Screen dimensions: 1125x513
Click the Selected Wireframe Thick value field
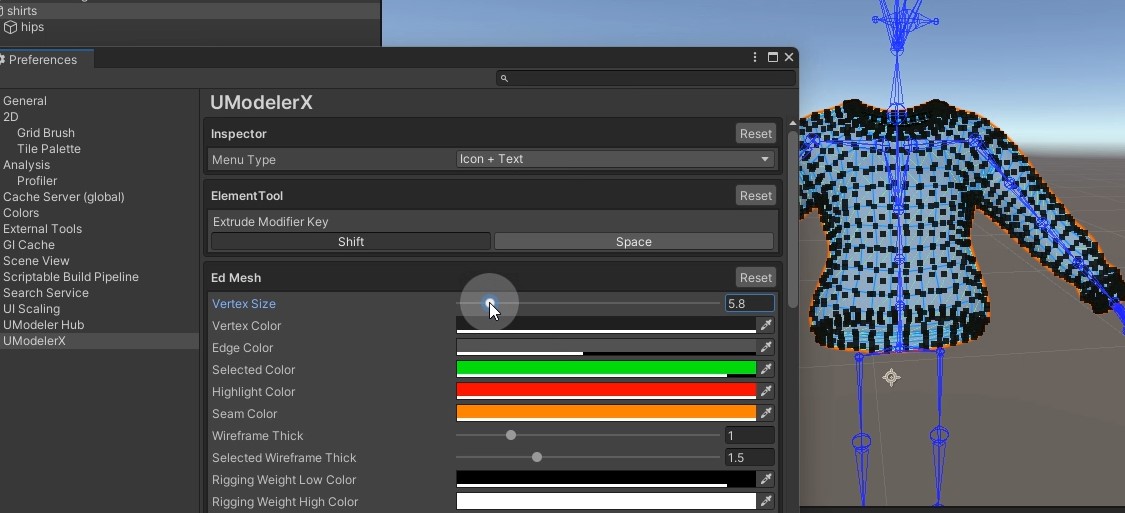[x=750, y=458]
